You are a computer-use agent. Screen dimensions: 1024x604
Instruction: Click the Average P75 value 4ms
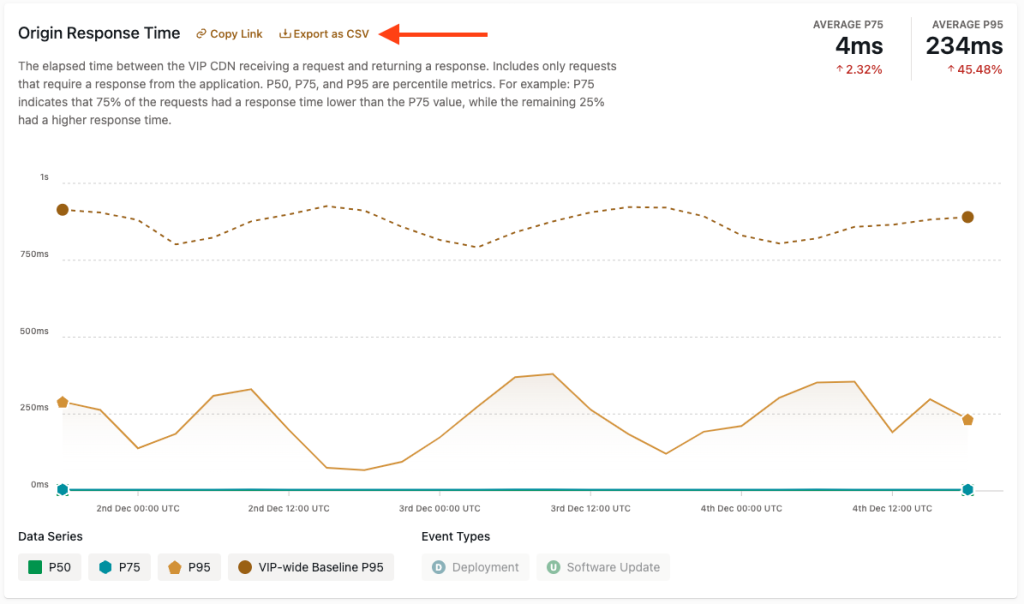coord(859,46)
